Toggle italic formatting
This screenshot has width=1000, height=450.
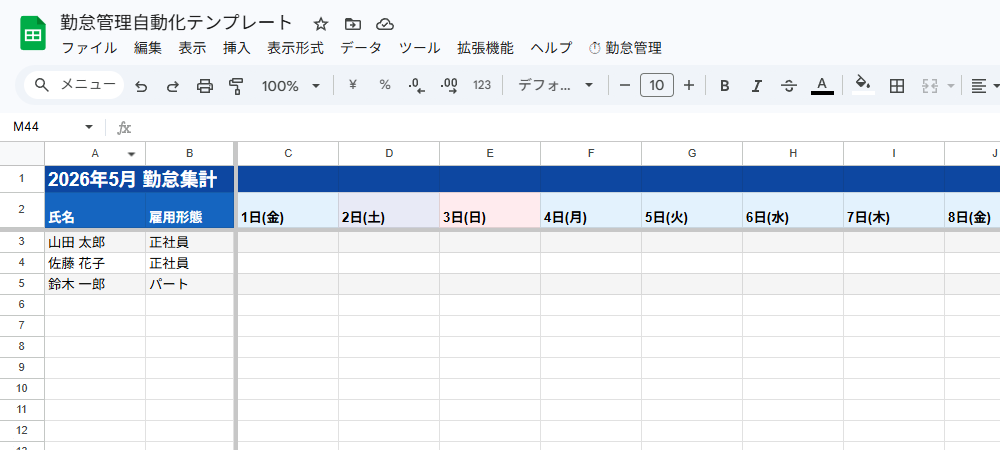[756, 85]
